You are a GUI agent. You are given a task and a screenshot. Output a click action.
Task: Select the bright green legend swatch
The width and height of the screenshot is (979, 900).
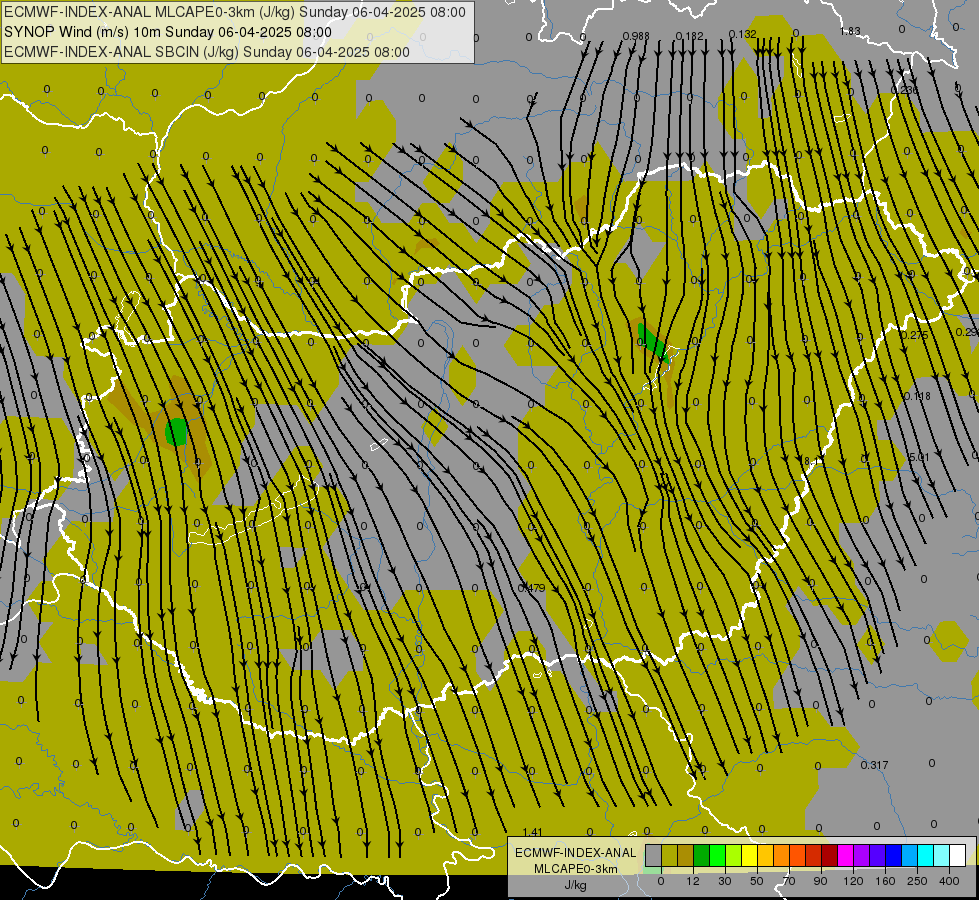tap(717, 855)
